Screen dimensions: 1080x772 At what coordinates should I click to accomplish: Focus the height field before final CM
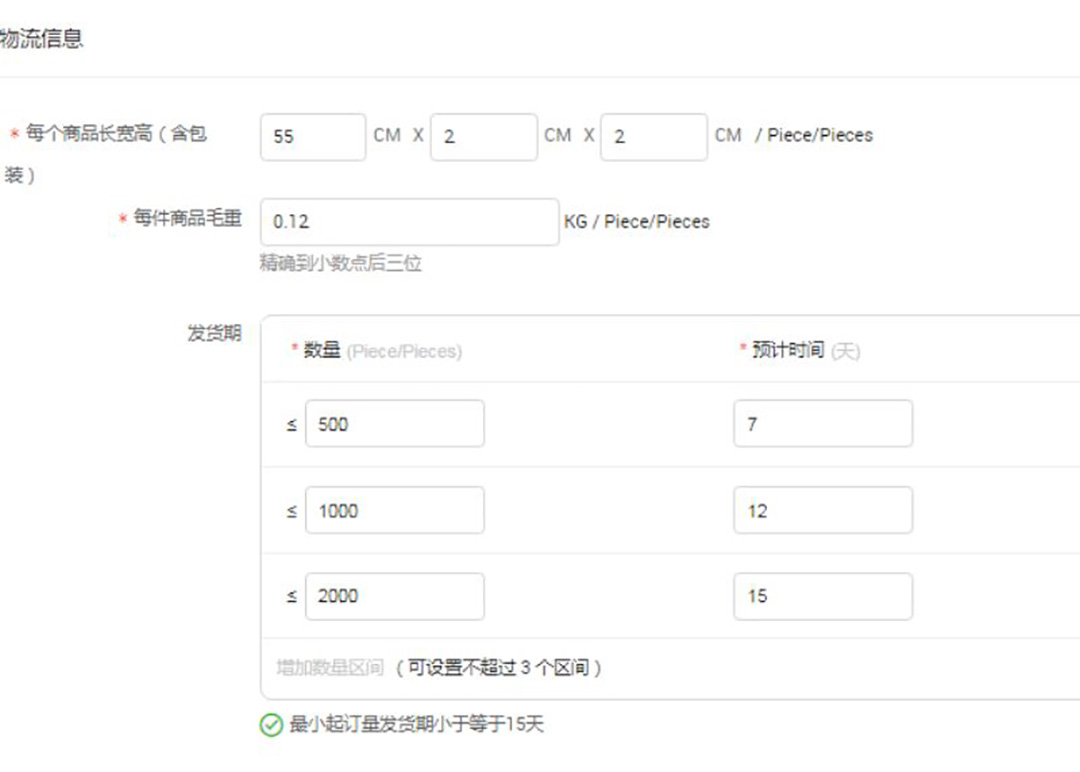(x=653, y=136)
